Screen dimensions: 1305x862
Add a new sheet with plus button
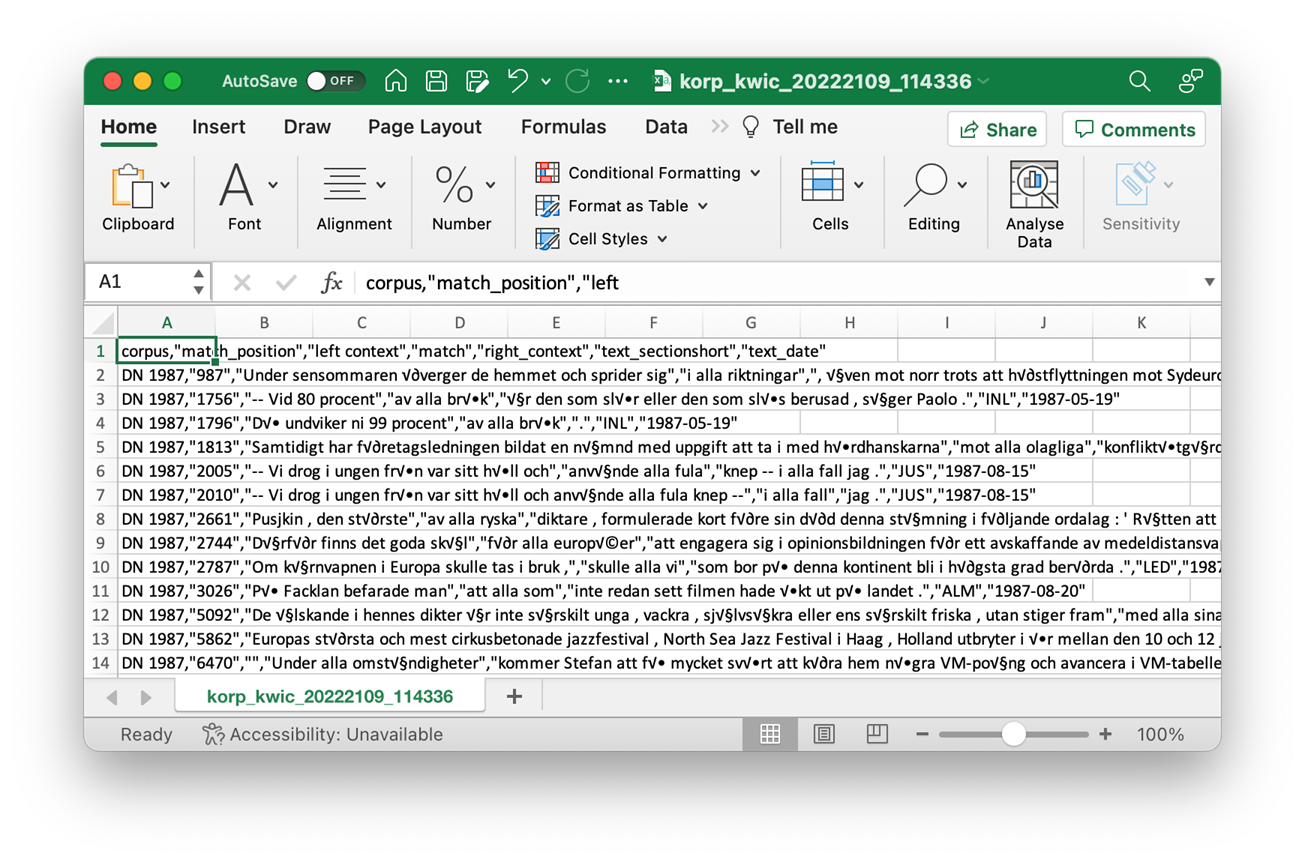coord(514,696)
